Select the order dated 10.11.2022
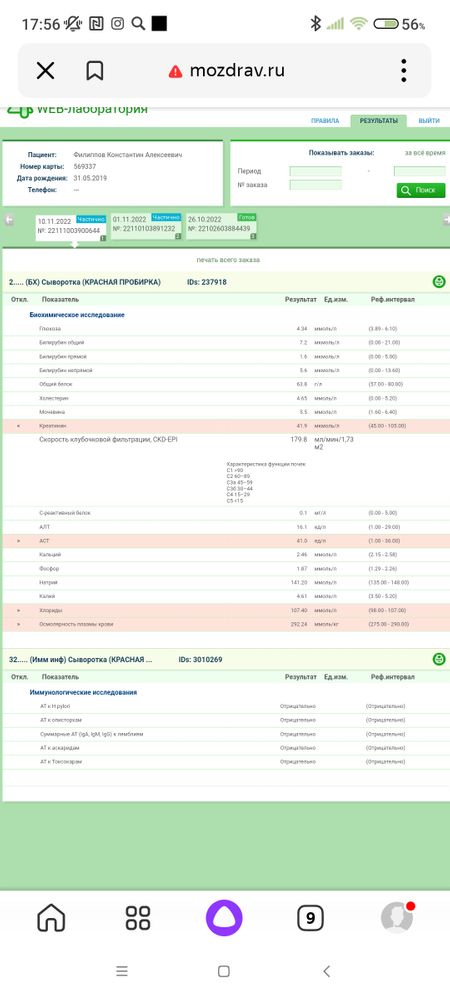The width and height of the screenshot is (450, 1000). tap(72, 227)
